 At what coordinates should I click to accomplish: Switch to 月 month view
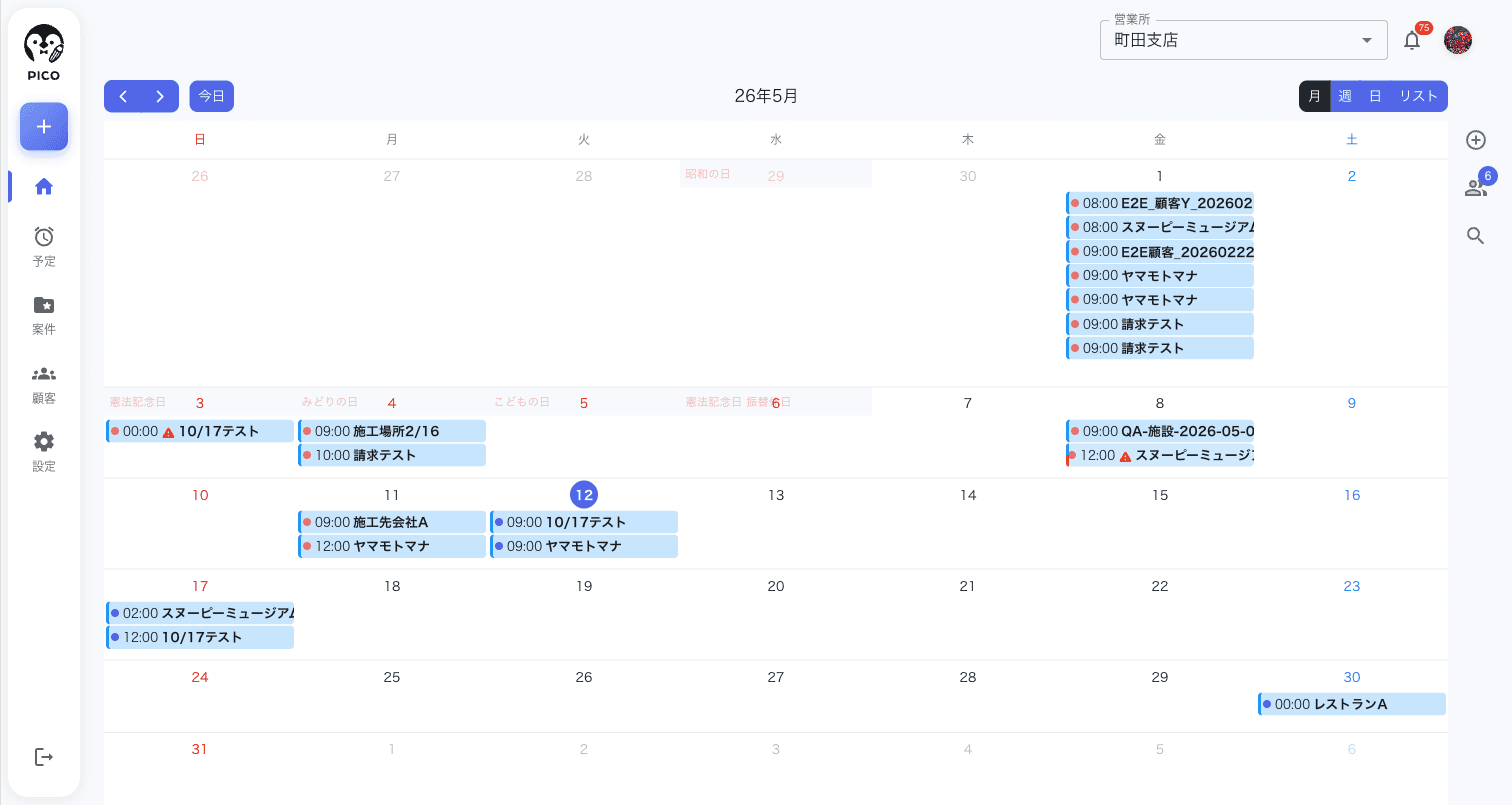click(1315, 96)
